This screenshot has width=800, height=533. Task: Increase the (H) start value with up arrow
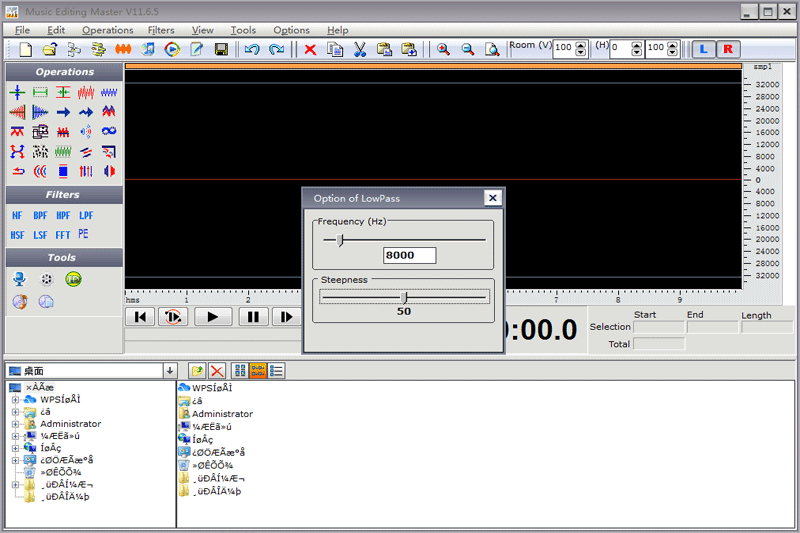coord(637,45)
